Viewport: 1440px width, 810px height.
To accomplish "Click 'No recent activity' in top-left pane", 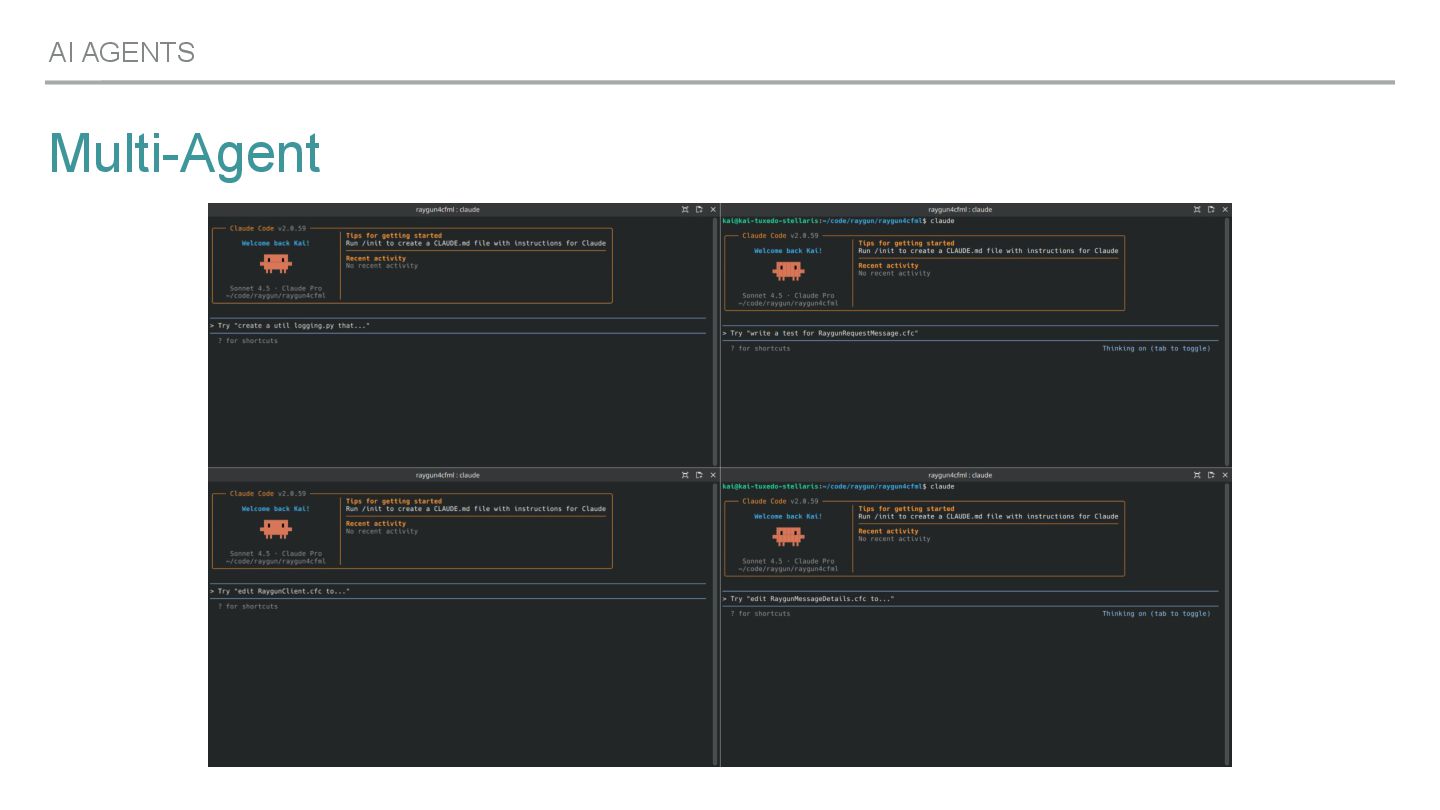I will point(382,266).
